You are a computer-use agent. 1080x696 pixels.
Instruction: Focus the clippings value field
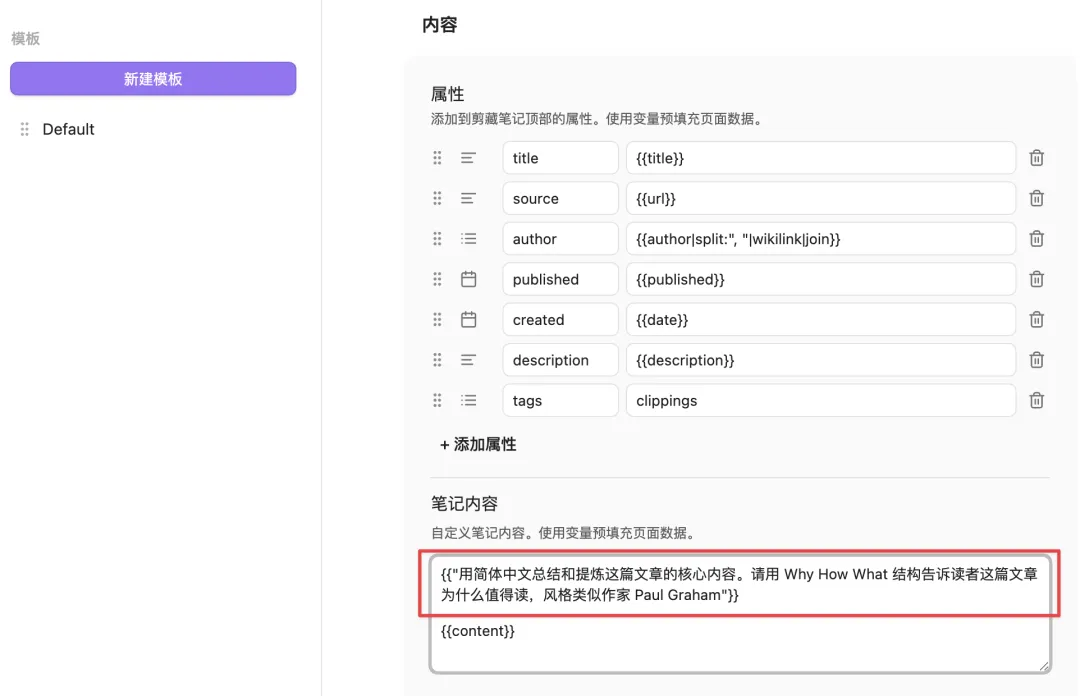[820, 400]
